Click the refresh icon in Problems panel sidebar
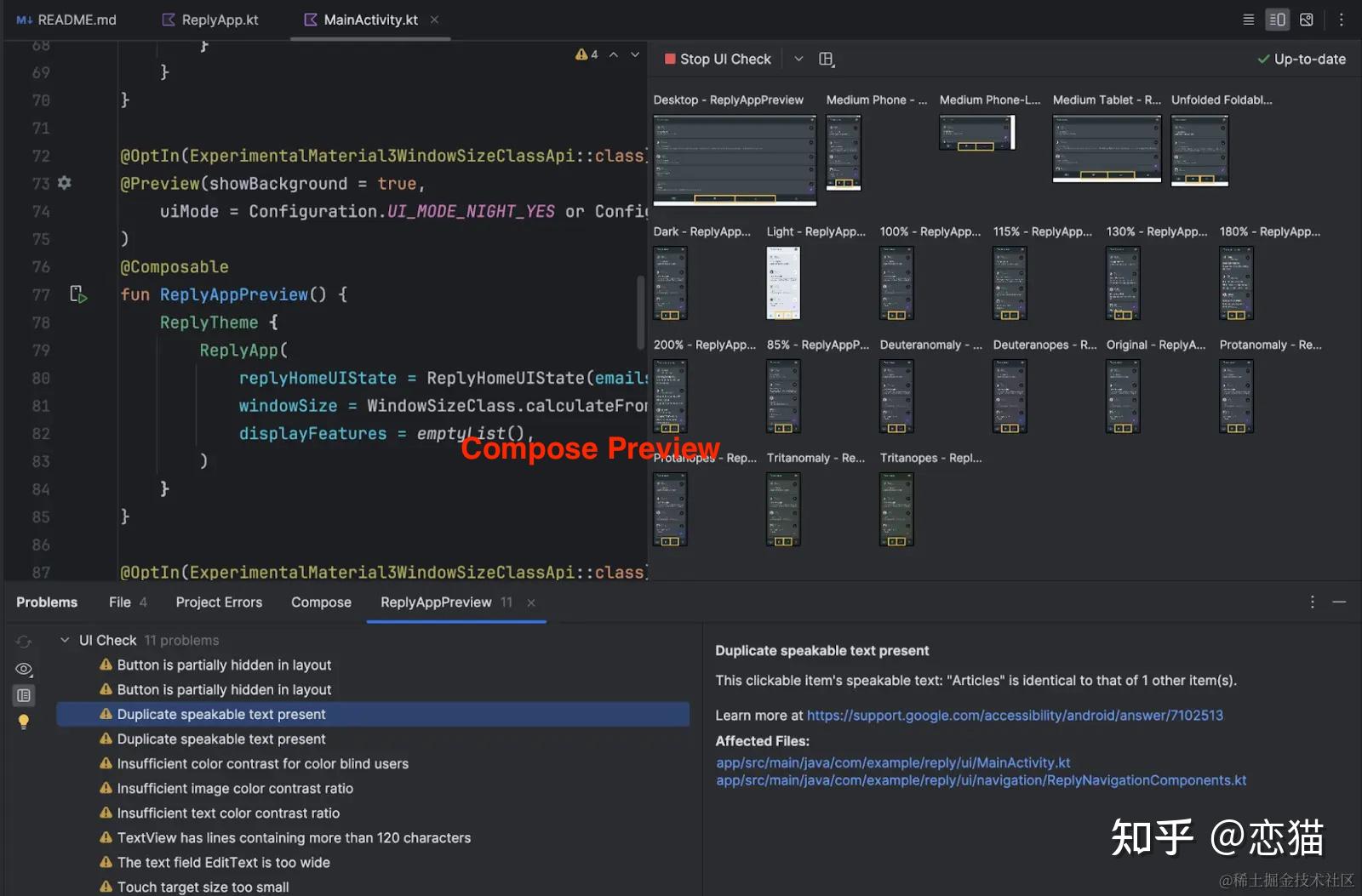The height and width of the screenshot is (896, 1362). (24, 641)
